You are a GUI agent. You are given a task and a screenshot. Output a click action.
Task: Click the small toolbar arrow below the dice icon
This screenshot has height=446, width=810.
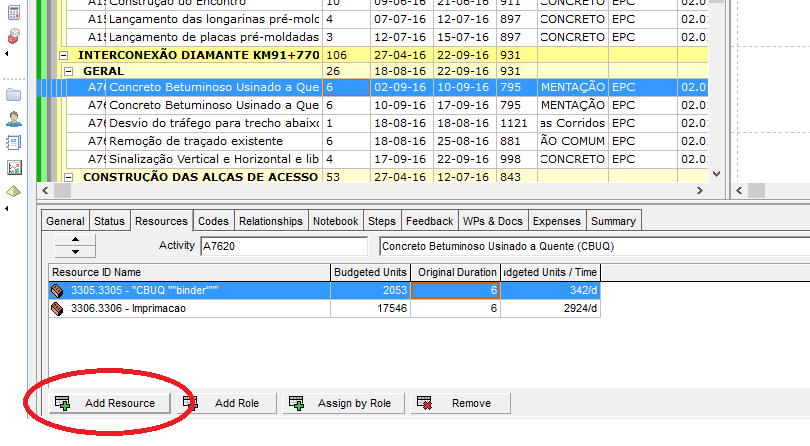click(x=6, y=54)
